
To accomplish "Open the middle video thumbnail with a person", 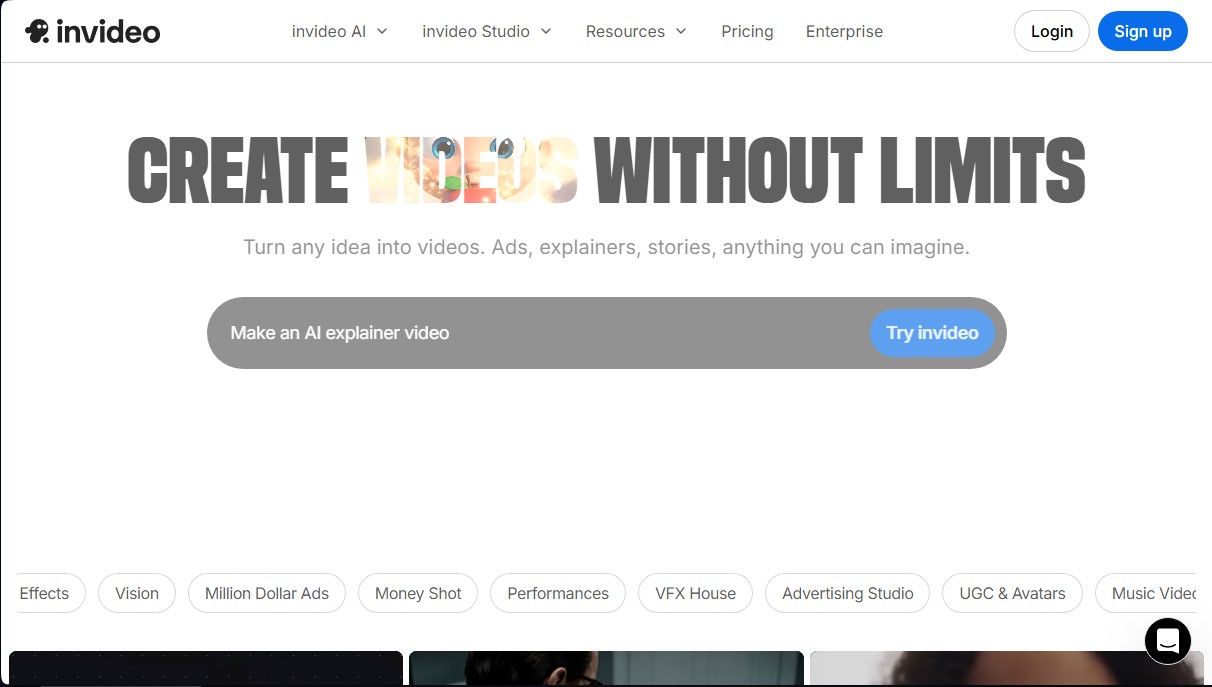I will tap(606, 668).
